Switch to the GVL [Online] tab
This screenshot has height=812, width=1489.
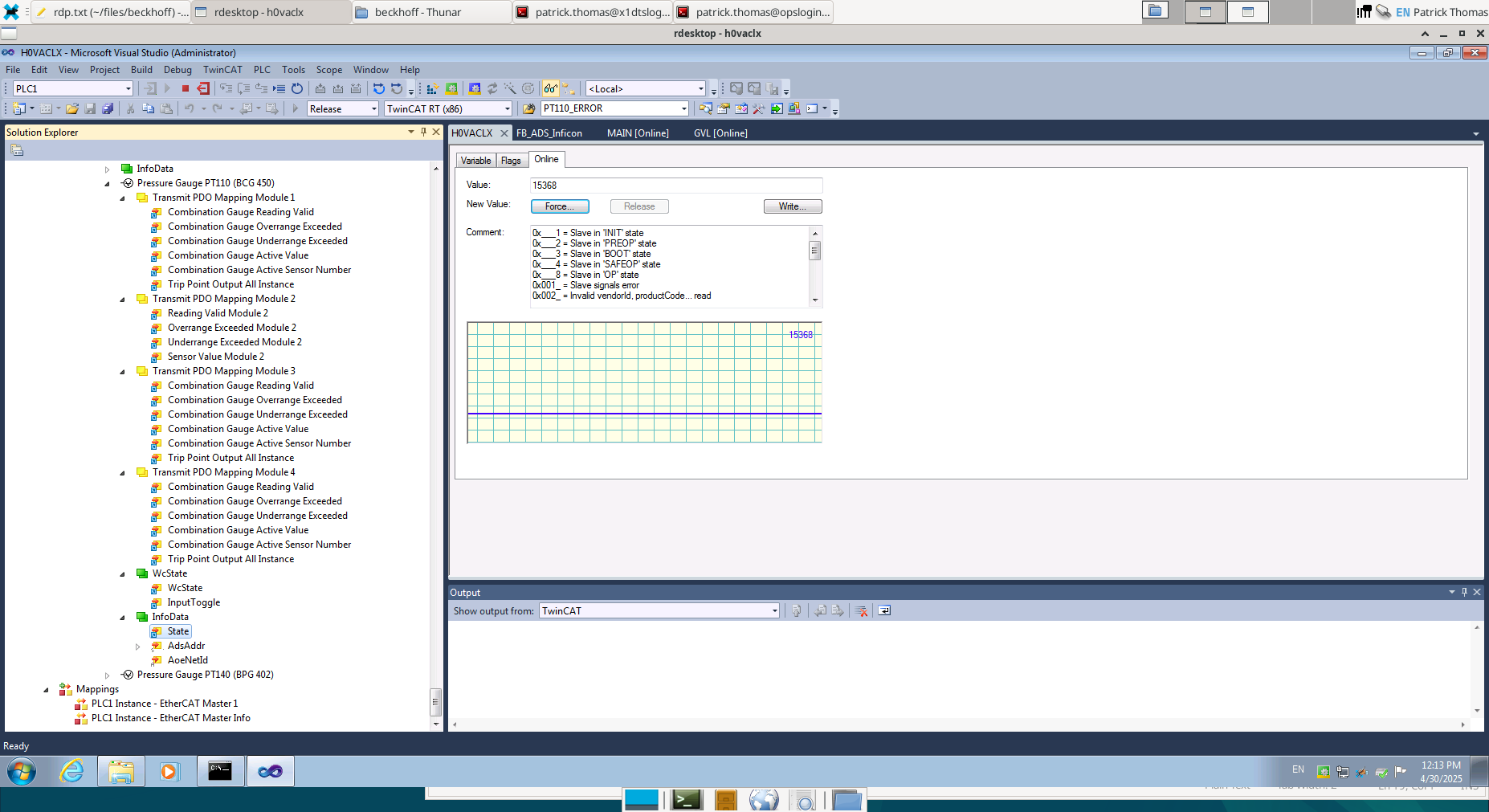point(720,133)
